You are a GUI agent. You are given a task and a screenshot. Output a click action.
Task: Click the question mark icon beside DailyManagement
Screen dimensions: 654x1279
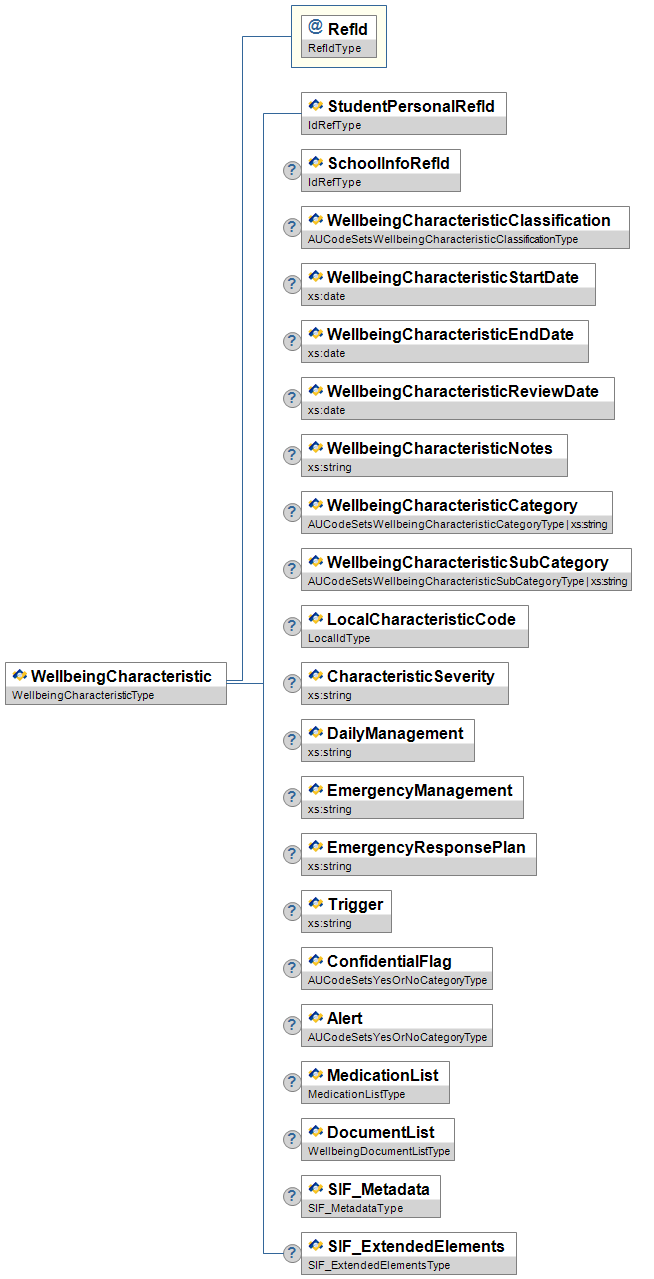pos(292,740)
